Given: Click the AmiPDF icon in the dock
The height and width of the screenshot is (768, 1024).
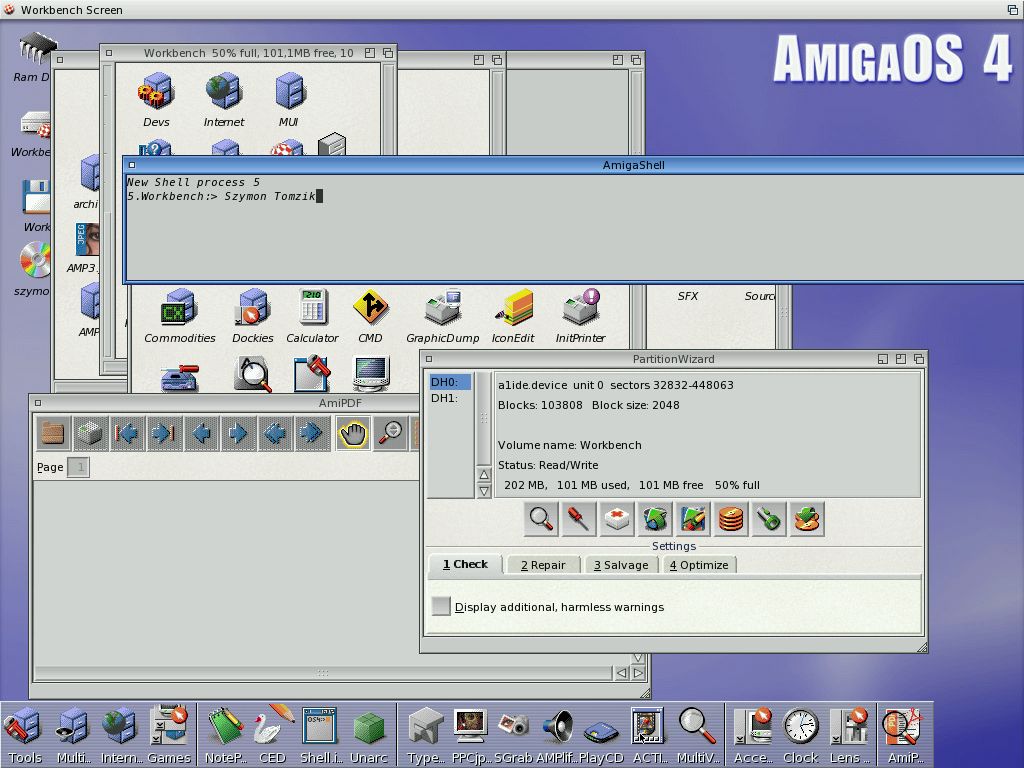Looking at the screenshot, I should [904, 735].
